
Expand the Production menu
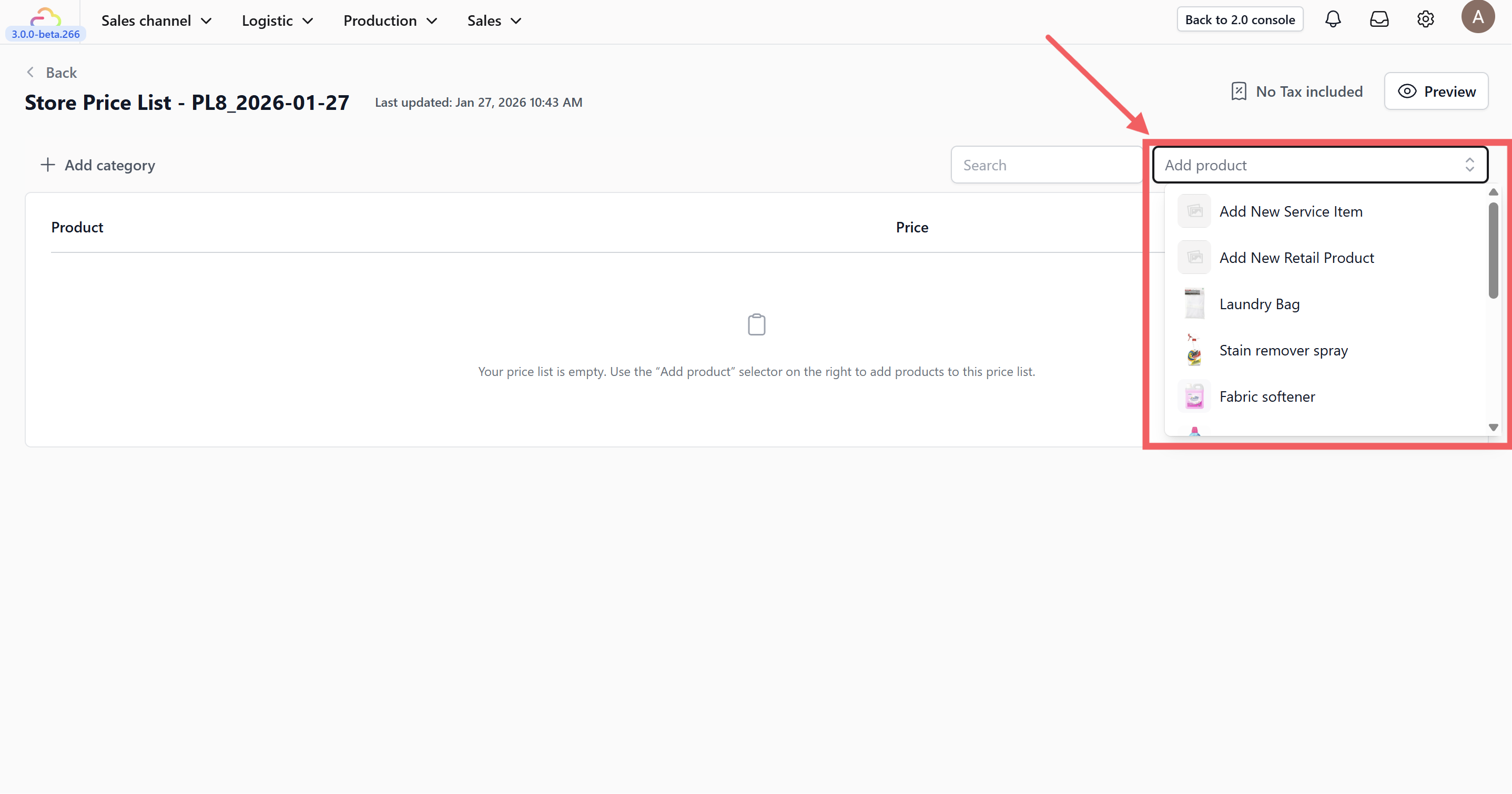[390, 21]
